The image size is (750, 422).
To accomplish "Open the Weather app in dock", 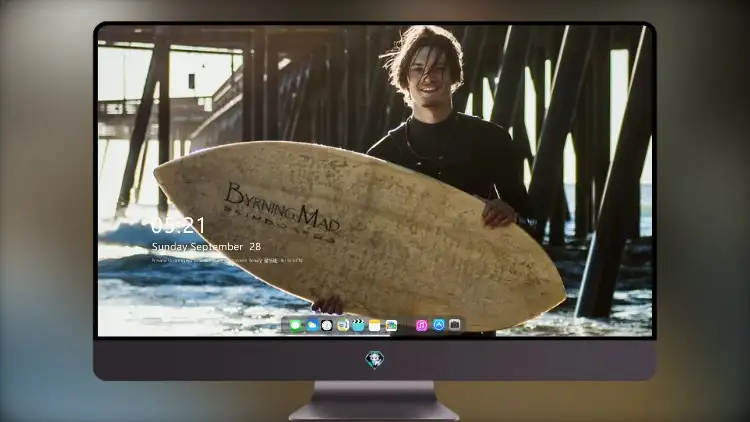I will click(311, 325).
